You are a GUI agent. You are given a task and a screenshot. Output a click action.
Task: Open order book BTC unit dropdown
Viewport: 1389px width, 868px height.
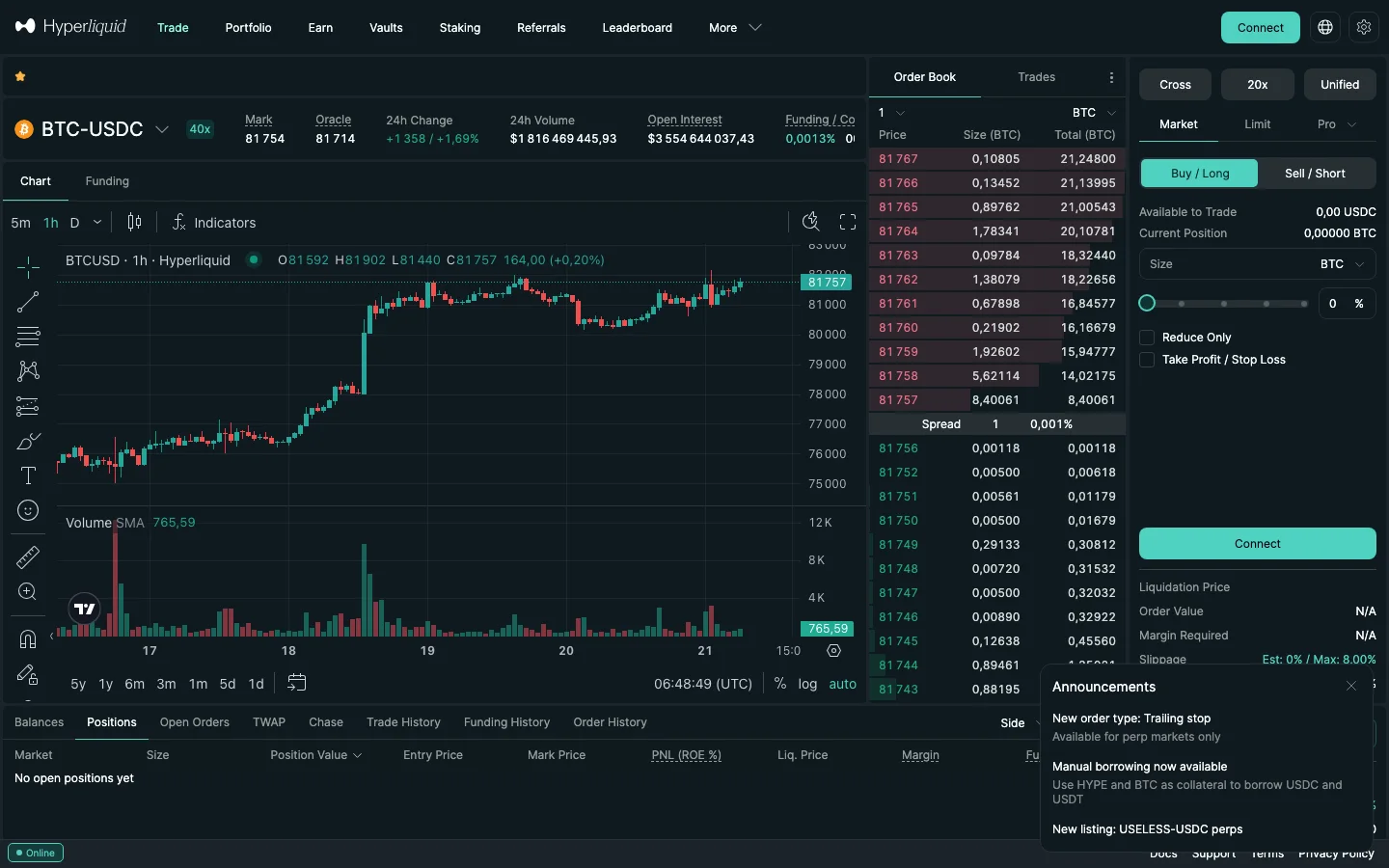pyautogui.click(x=1094, y=113)
